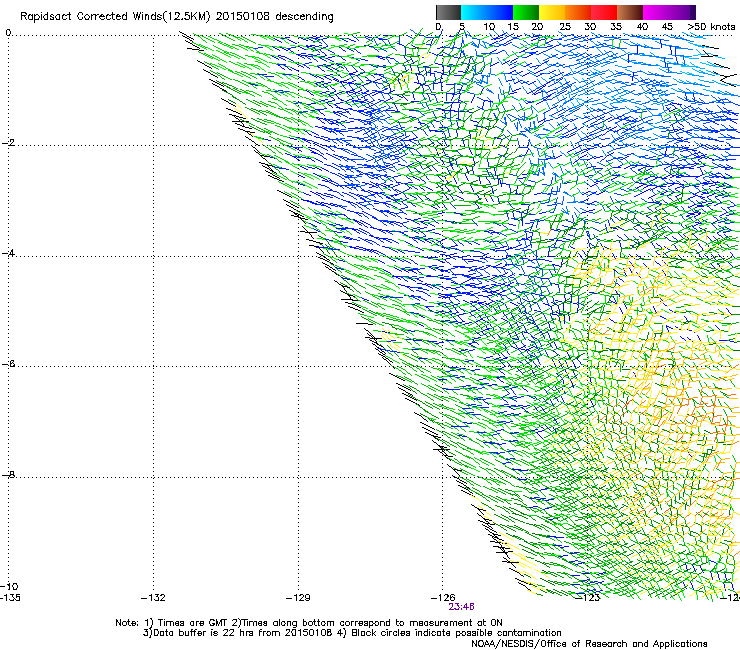
Task: Pick the magenta-purple 40–50 knots legend swatch
Action: click(x=669, y=12)
